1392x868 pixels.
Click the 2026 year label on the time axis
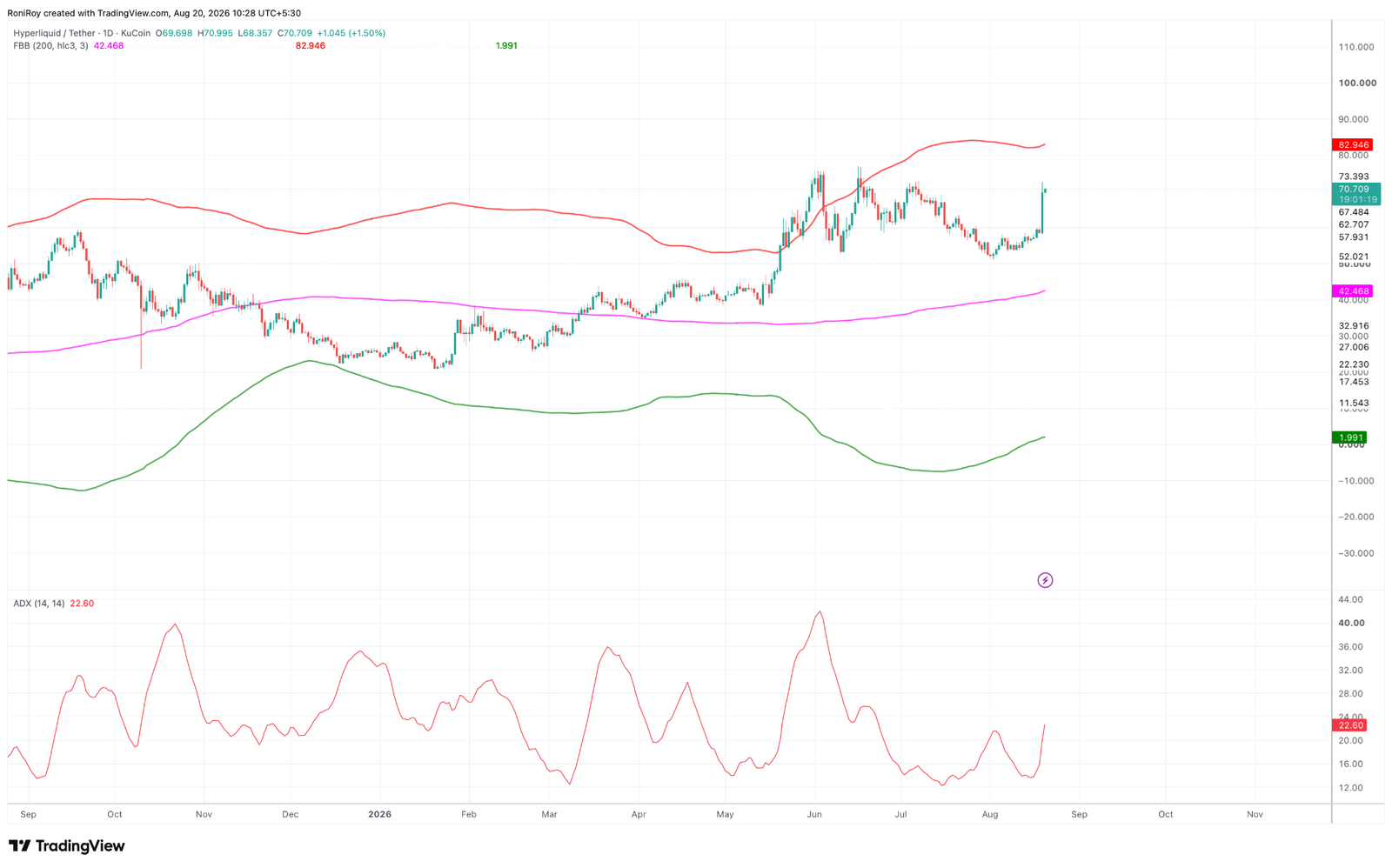380,815
